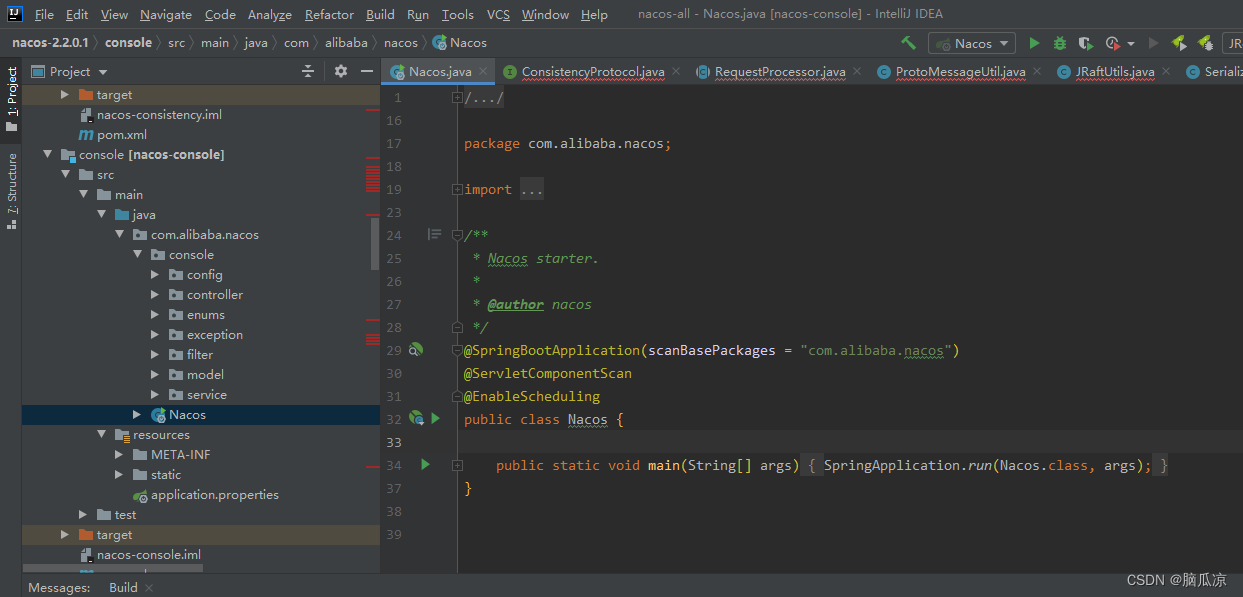Toggle rendered doc view icon on line 24
This screenshot has width=1243, height=597.
click(x=434, y=234)
